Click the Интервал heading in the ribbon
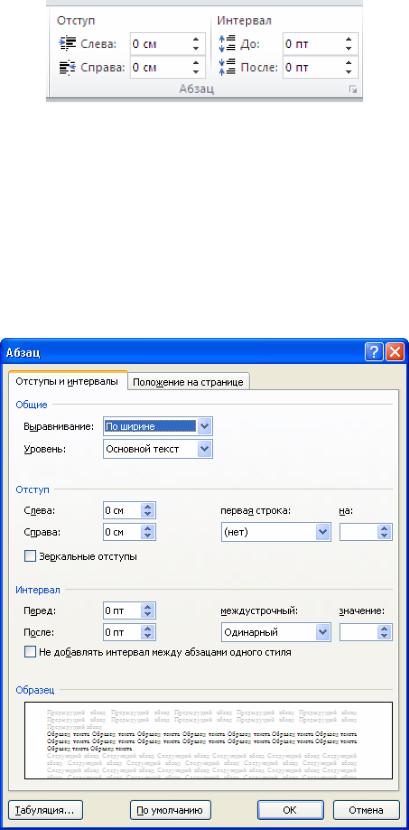Image resolution: width=409 pixels, height=830 pixels. (x=244, y=21)
